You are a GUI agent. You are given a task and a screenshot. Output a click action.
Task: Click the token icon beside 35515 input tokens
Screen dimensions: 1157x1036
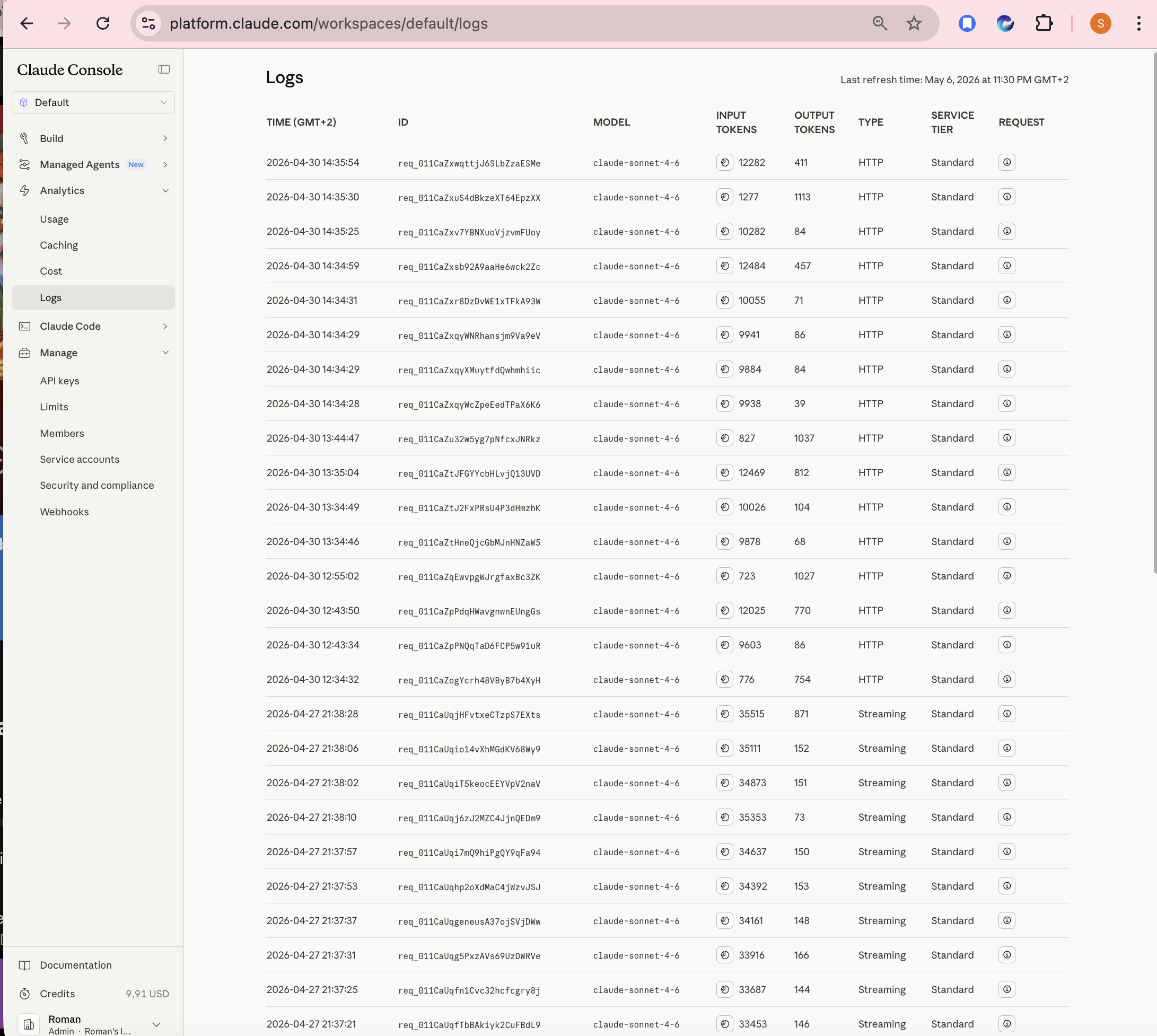(724, 714)
